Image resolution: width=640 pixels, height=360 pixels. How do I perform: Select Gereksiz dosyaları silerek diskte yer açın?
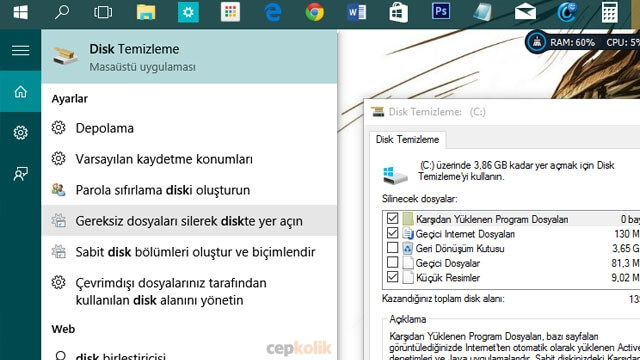pos(189,221)
